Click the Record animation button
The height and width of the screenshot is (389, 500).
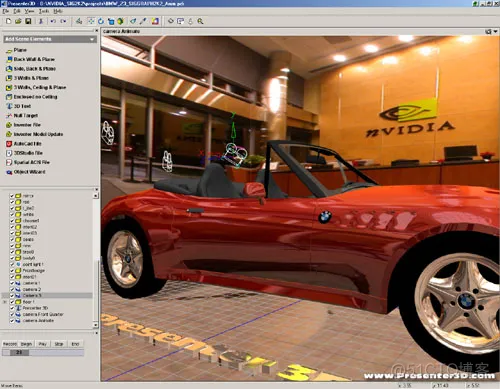(x=10, y=344)
